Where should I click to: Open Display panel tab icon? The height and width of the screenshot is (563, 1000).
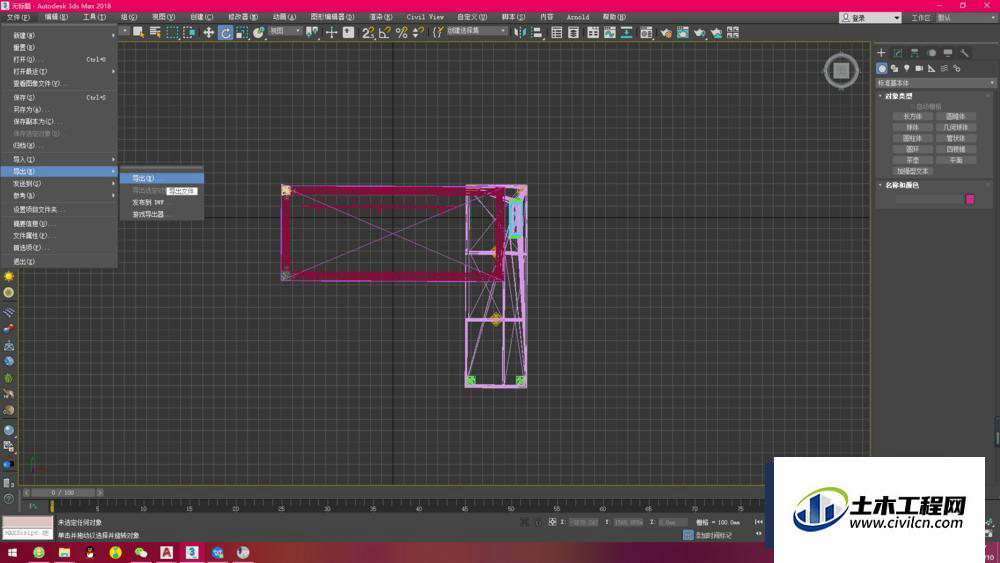coord(948,53)
